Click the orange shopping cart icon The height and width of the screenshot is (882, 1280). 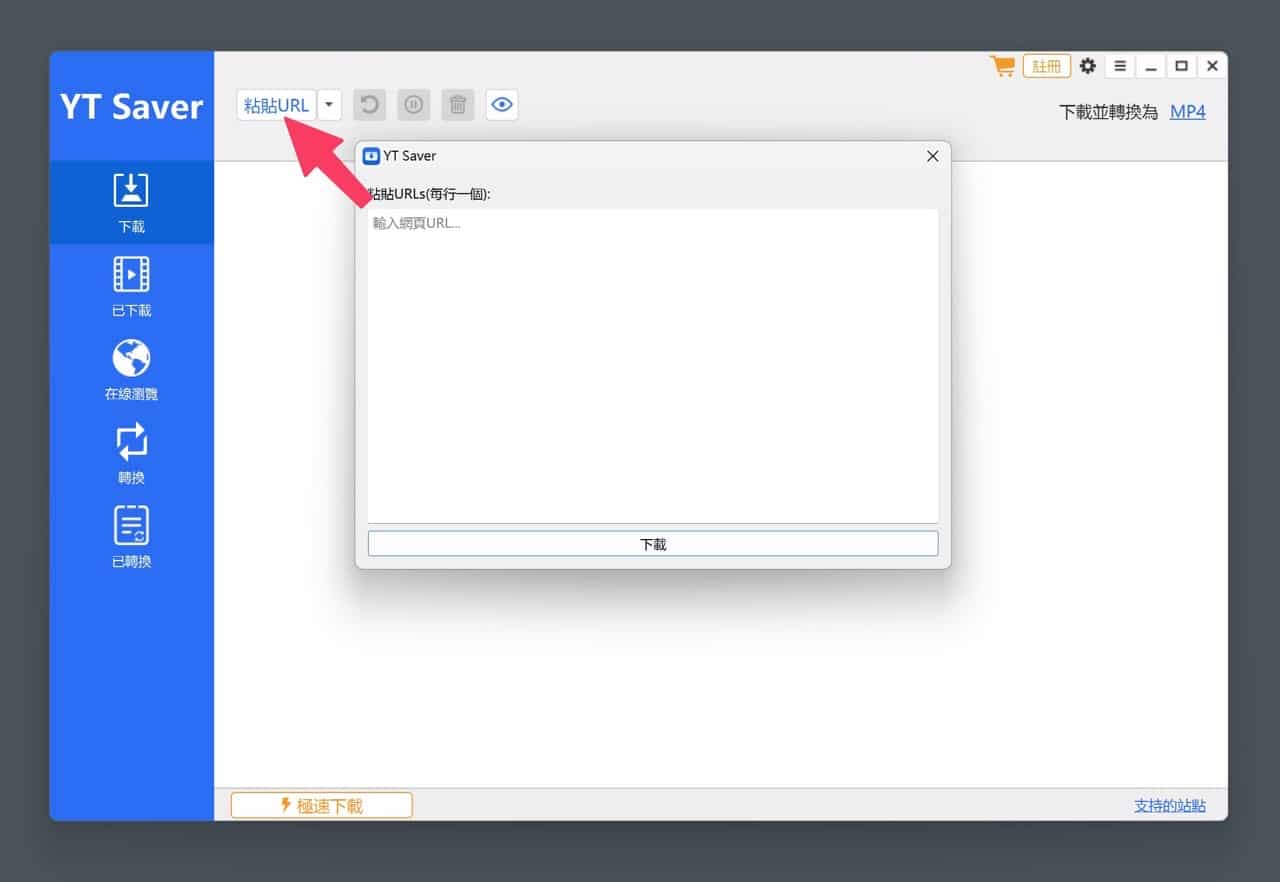click(1002, 66)
